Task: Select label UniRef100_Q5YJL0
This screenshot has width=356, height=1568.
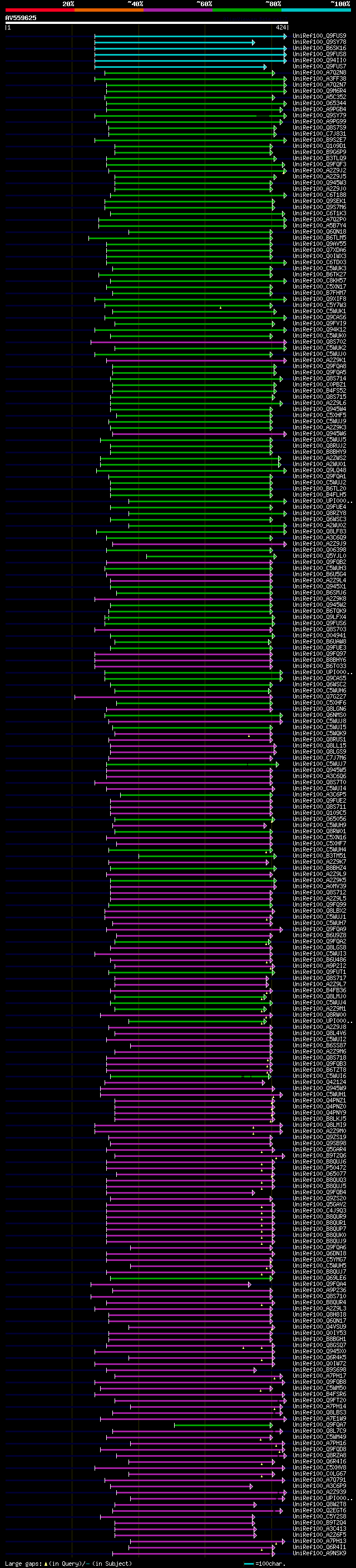Action: coord(319,556)
